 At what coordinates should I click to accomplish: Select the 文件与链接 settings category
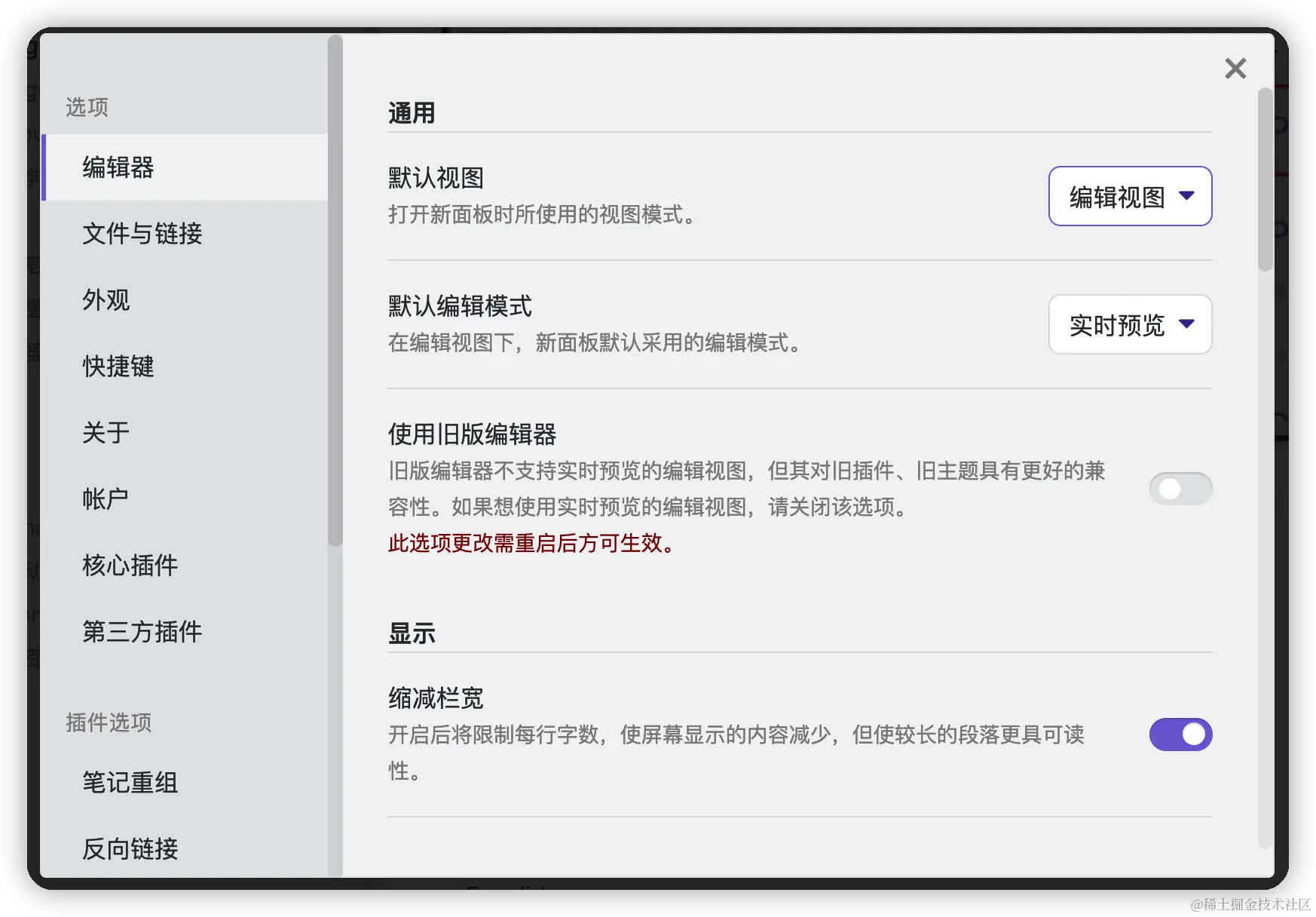[x=142, y=235]
